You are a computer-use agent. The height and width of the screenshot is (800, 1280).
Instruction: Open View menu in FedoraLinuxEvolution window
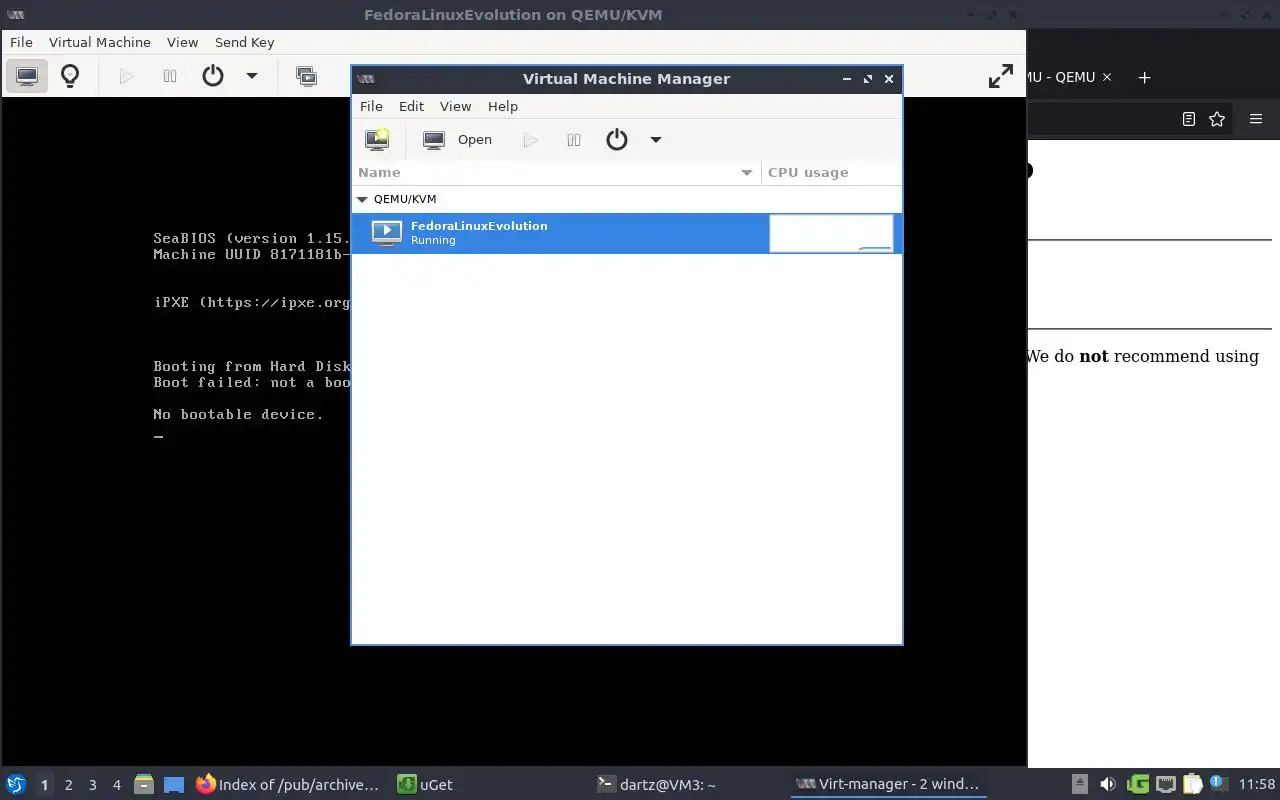(182, 42)
